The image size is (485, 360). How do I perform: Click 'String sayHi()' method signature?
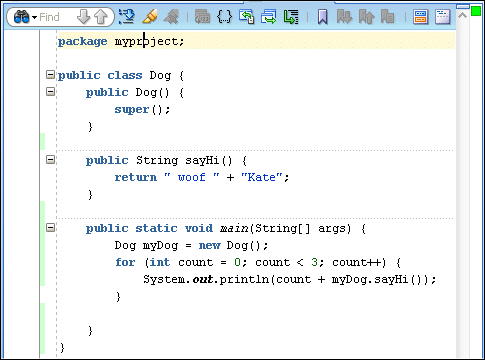point(184,160)
